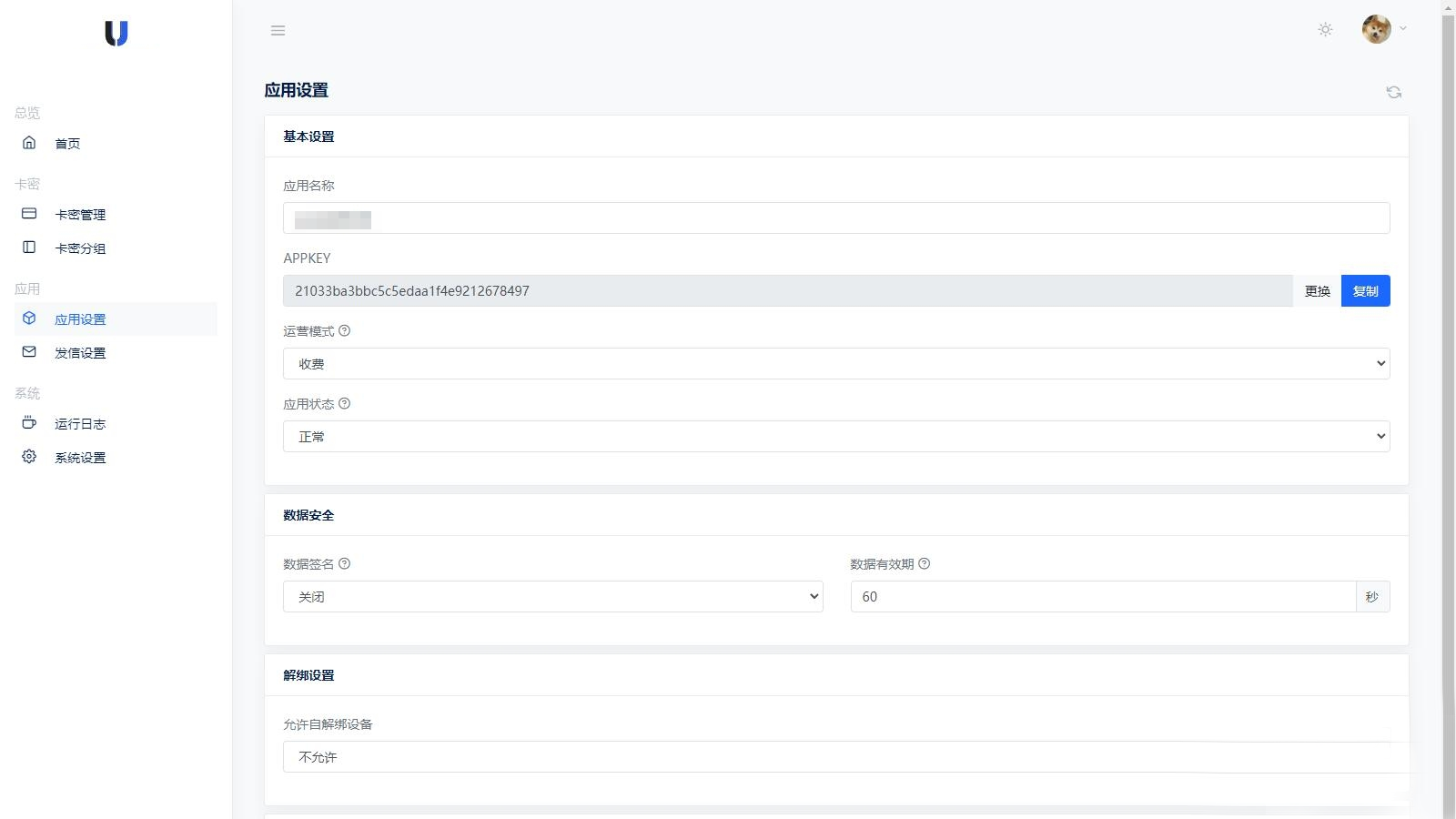Toggle the hamburger menu icon
This screenshot has height=819, width=1456.
278,31
